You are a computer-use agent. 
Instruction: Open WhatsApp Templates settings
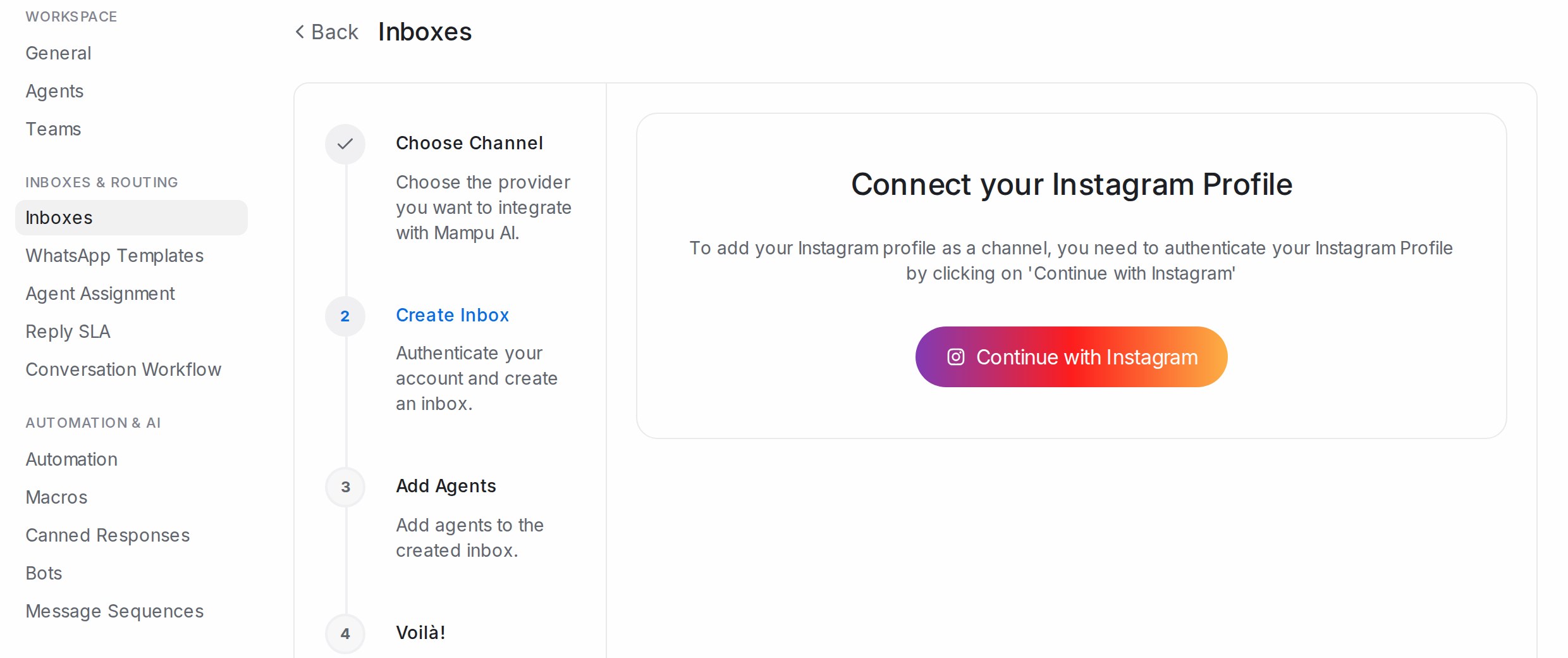(x=132, y=256)
